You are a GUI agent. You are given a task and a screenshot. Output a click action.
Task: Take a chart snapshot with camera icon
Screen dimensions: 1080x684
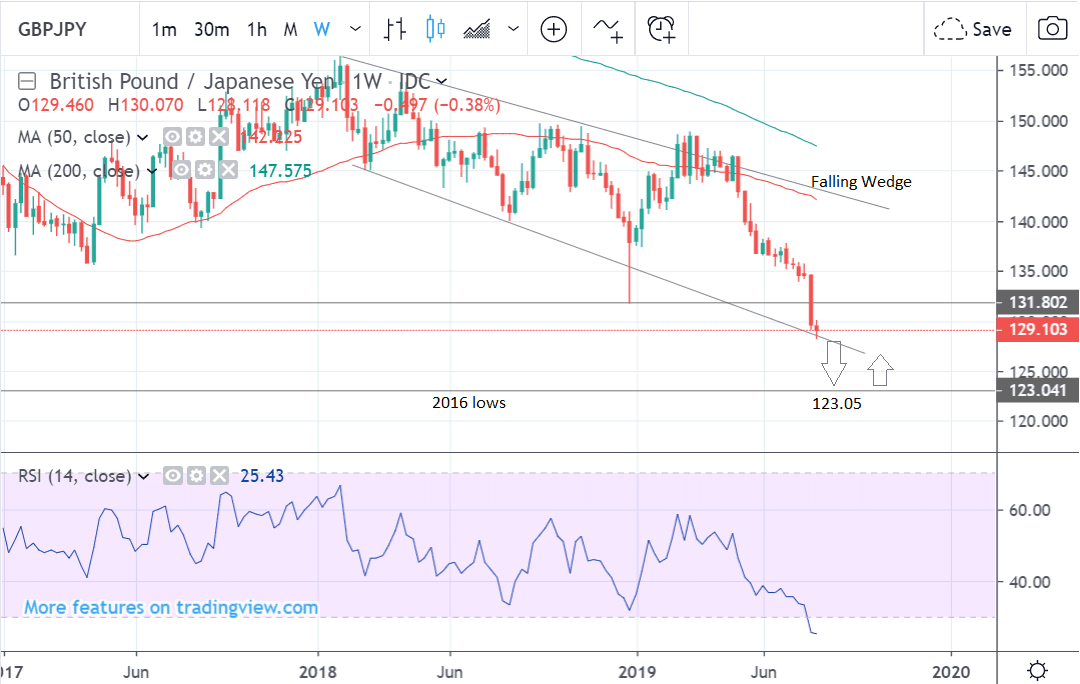(x=1052, y=29)
